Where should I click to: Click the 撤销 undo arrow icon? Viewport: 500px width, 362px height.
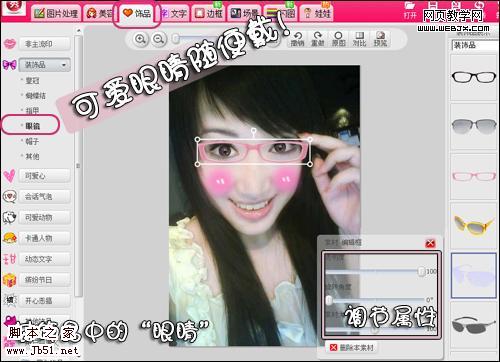(x=297, y=36)
